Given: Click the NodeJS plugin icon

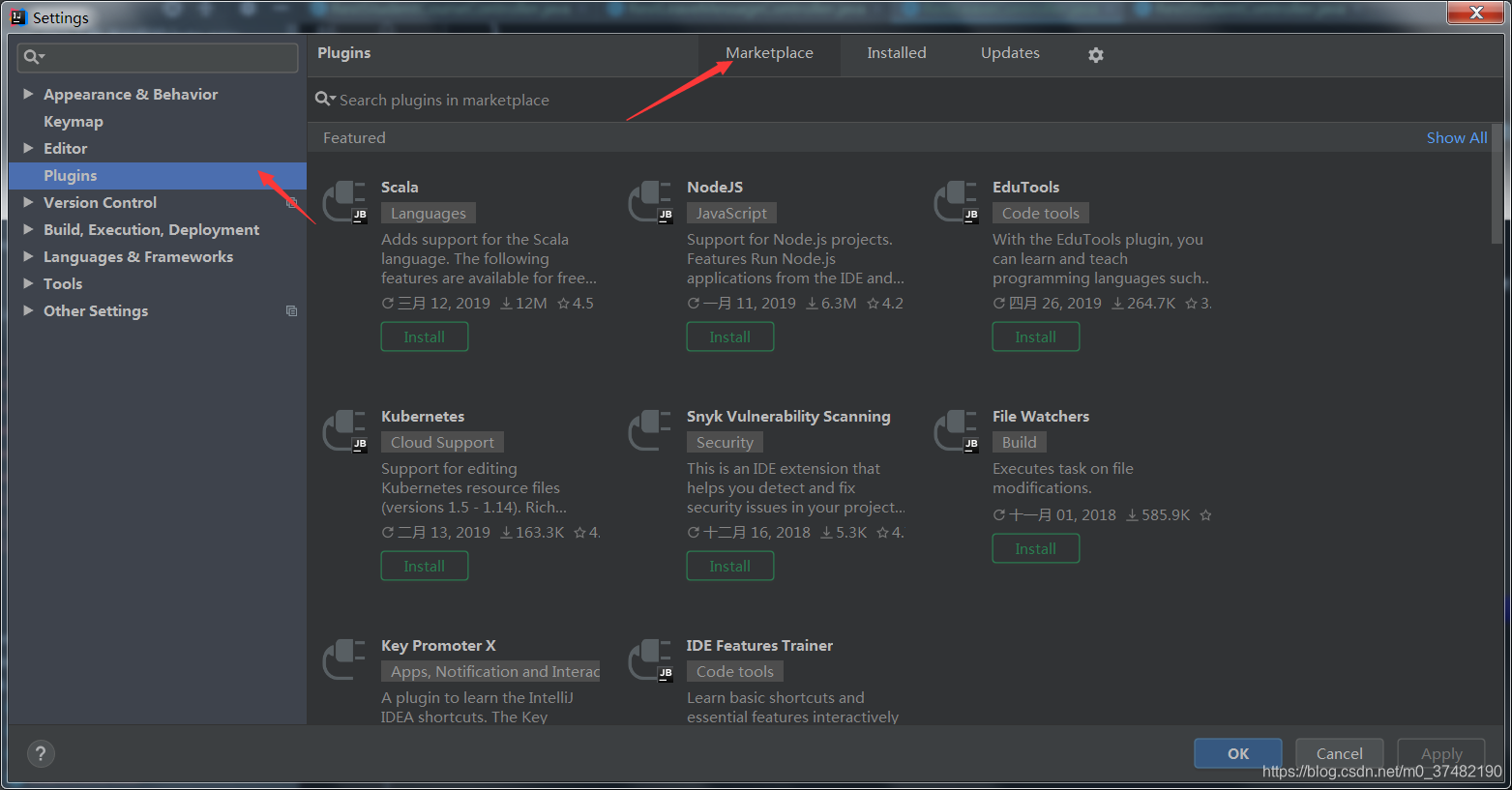Looking at the screenshot, I should pyautogui.click(x=651, y=202).
